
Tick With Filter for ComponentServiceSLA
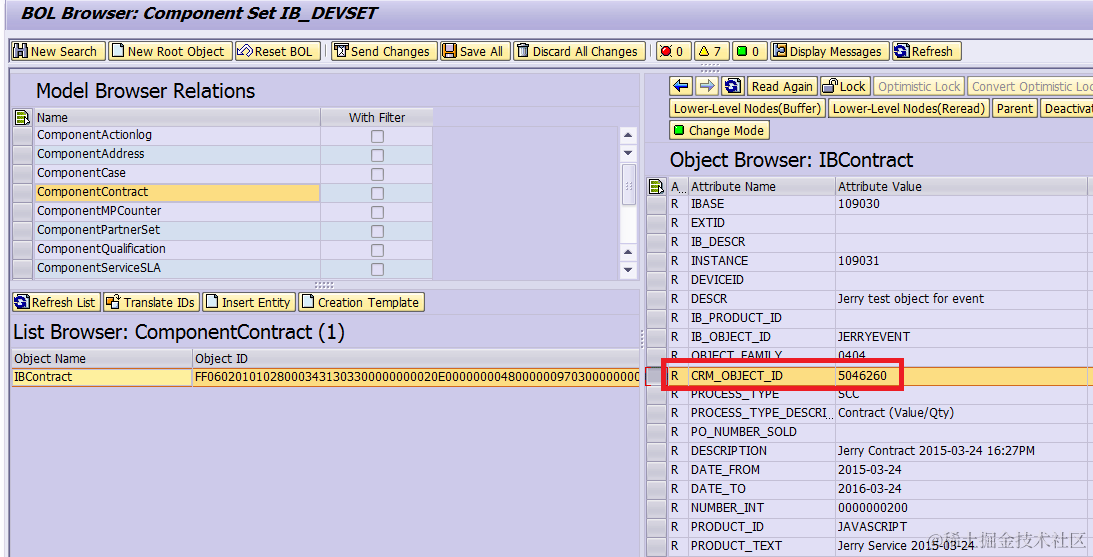[x=377, y=269]
